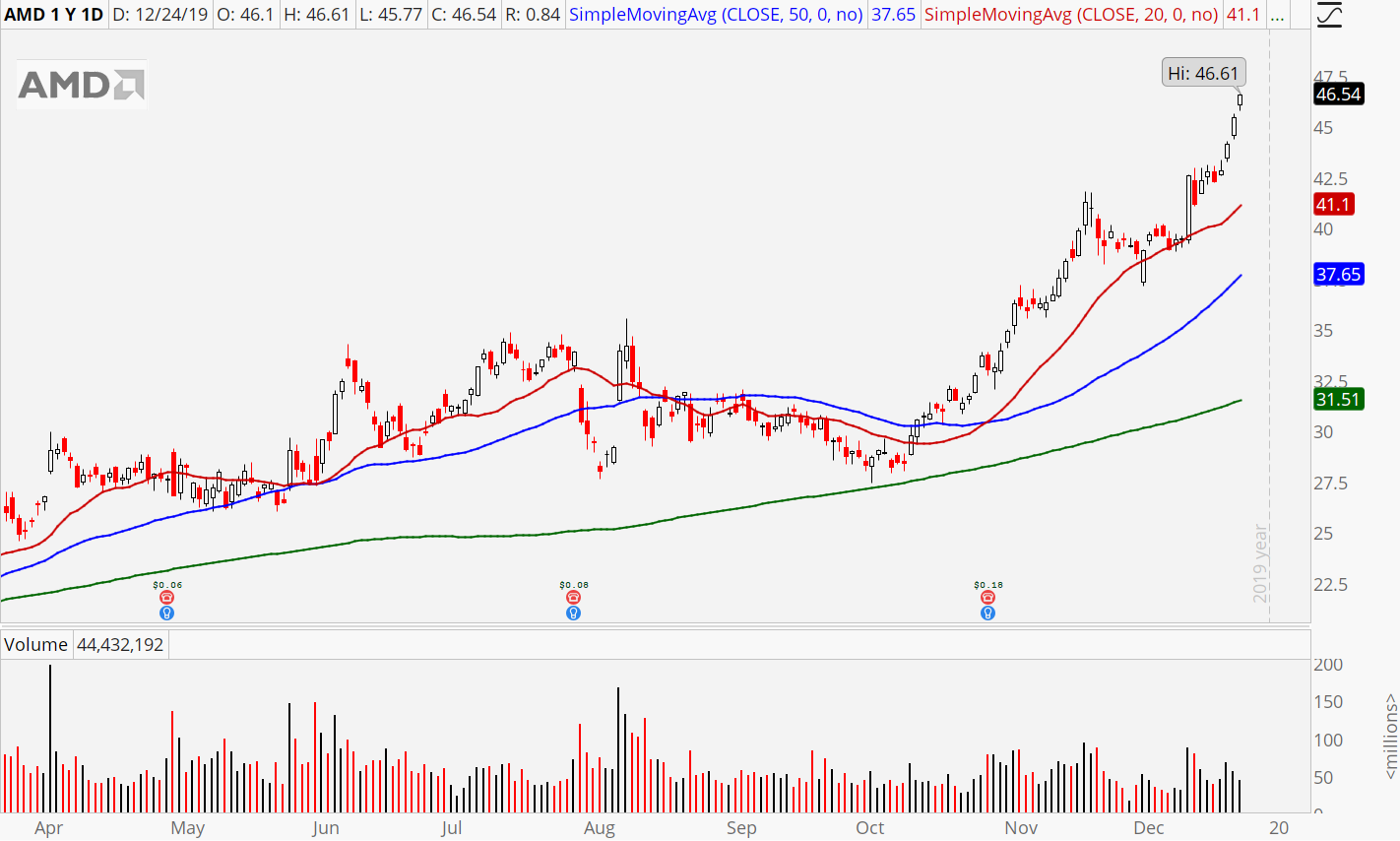Click the blue lightbulb icon under $0.08
This screenshot has height=841, width=1400.
coord(573,613)
